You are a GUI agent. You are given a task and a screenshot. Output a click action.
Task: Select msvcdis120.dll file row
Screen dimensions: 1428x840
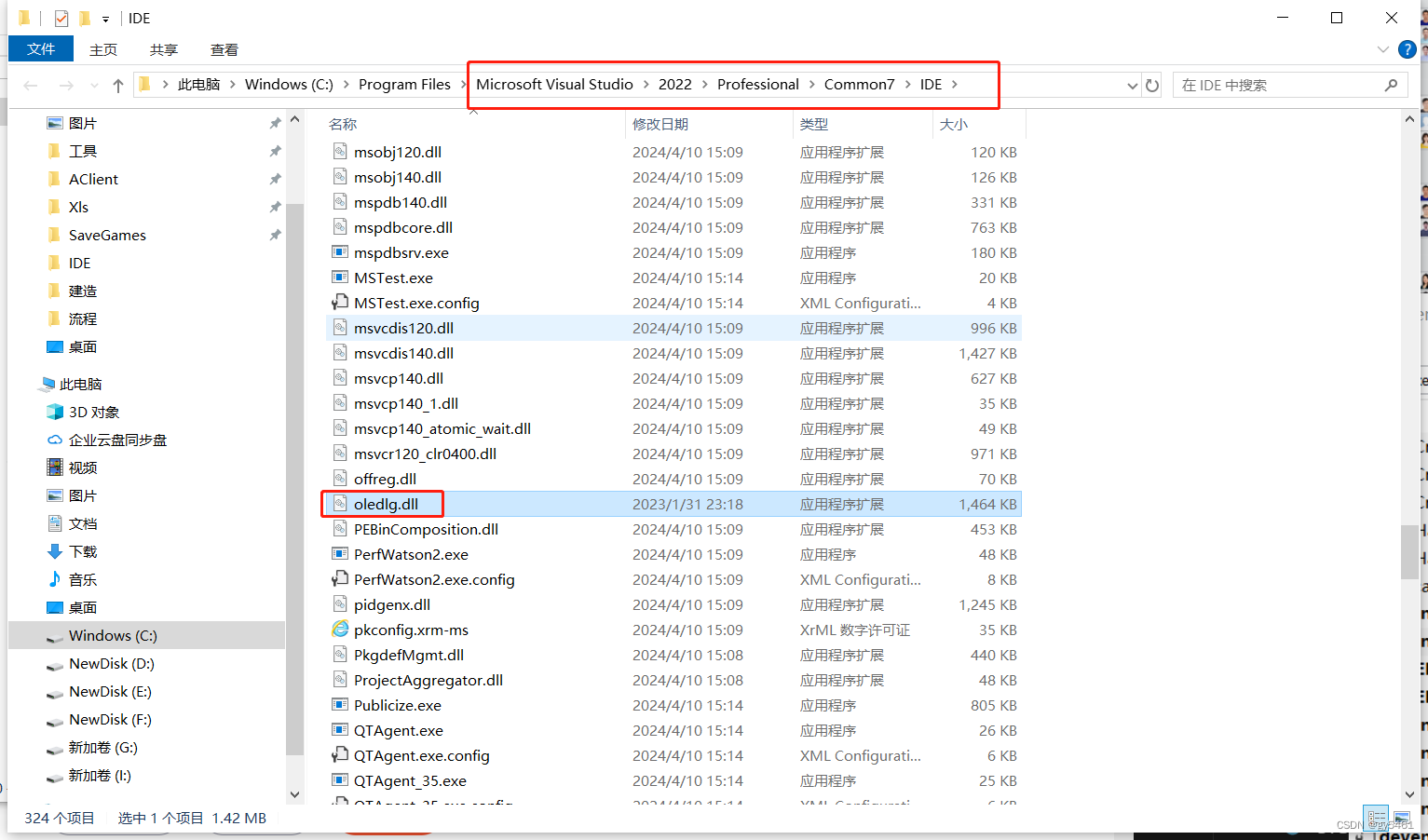(673, 328)
